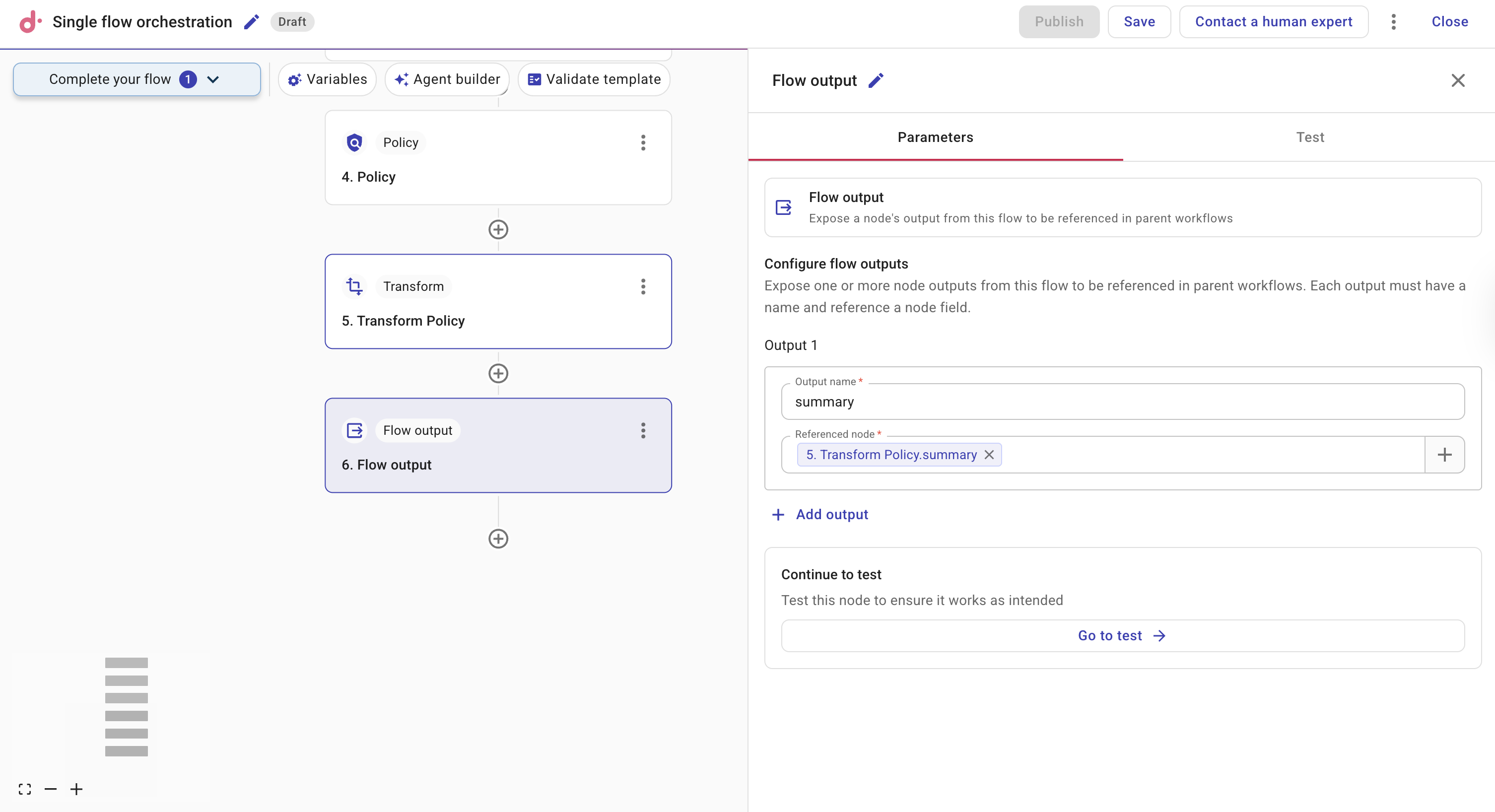Remove the Transform Policy.summary reference chip

click(990, 455)
